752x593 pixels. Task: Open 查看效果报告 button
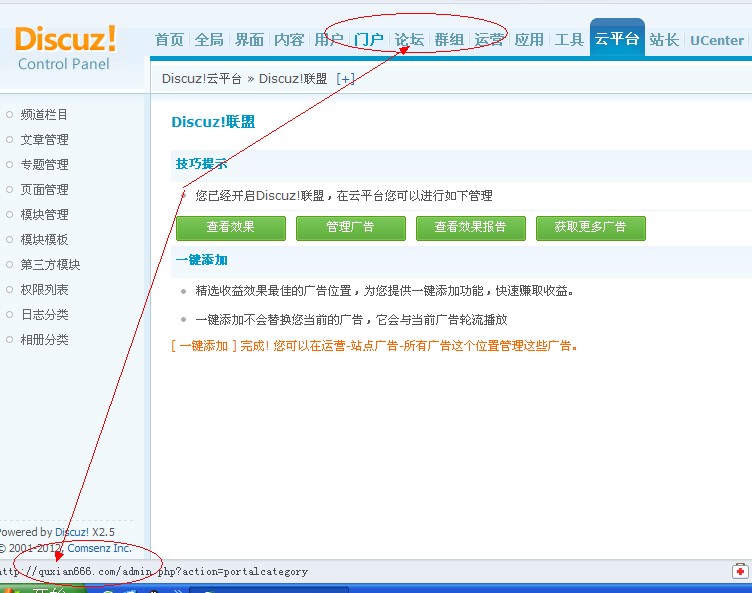(x=470, y=228)
